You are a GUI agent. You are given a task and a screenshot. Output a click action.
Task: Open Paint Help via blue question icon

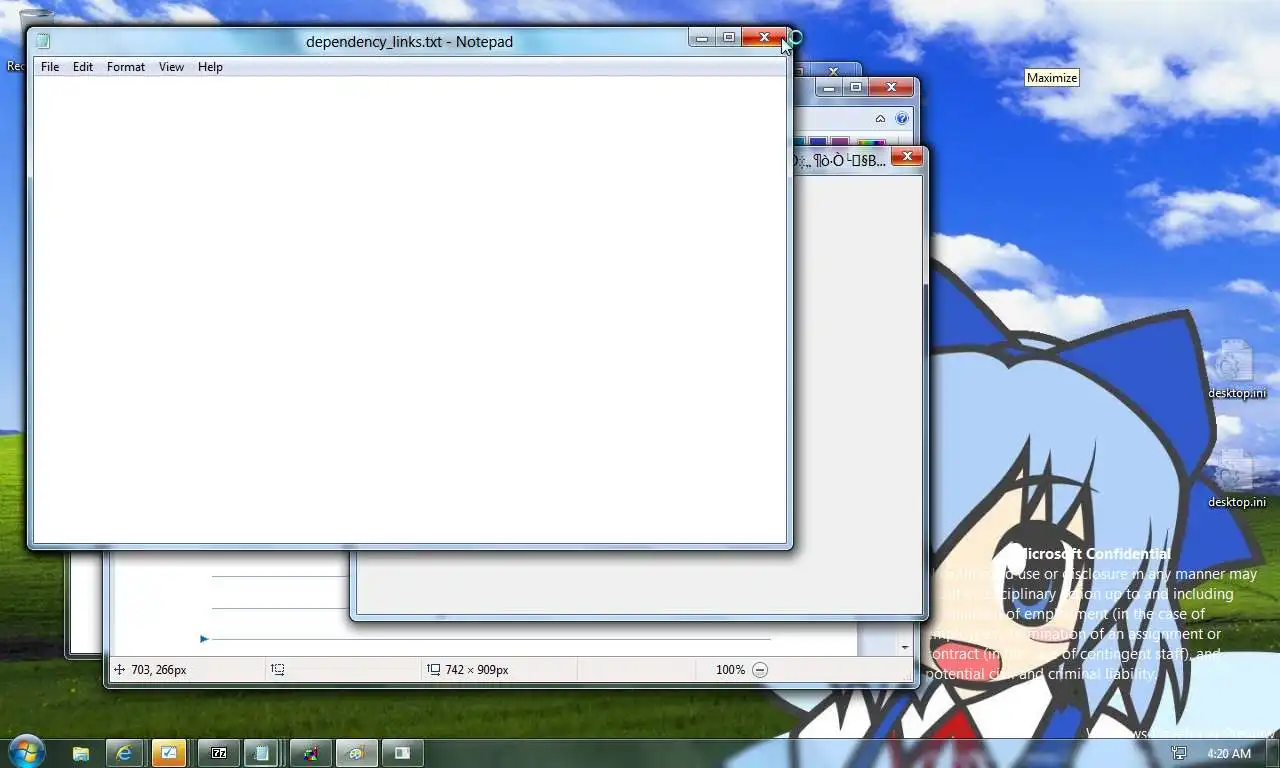pos(901,118)
